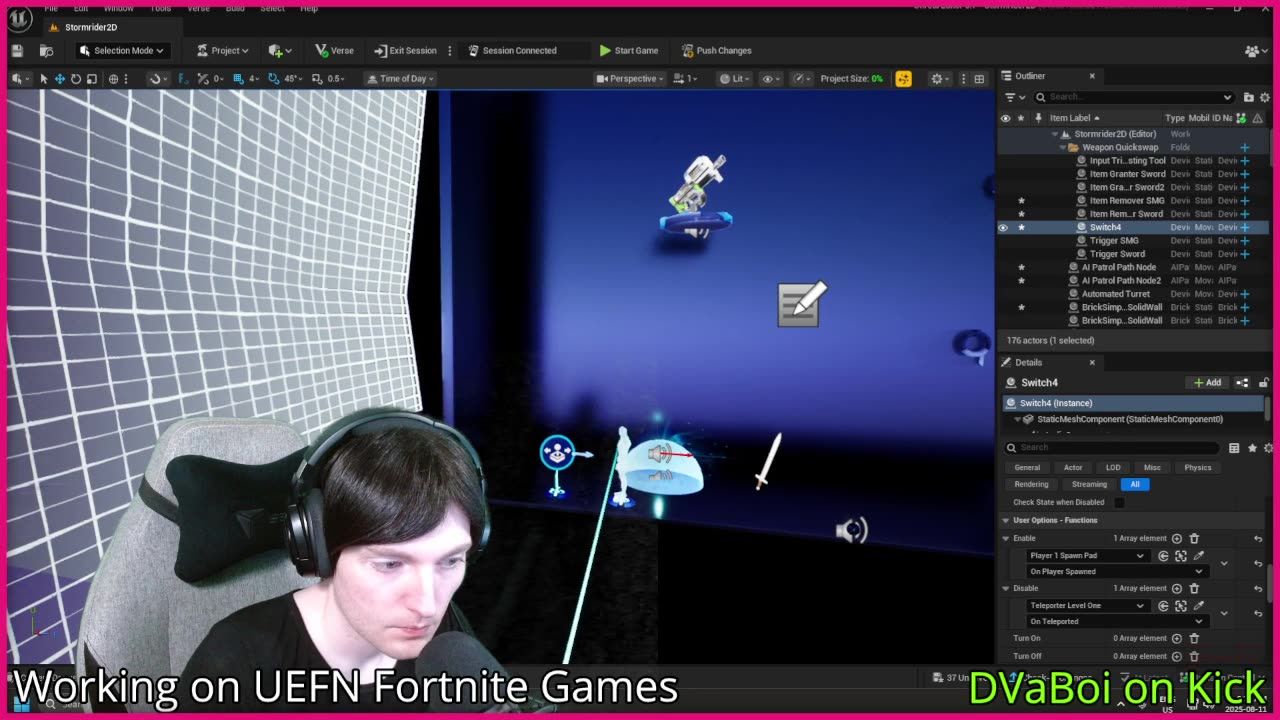Image resolution: width=1280 pixels, height=720 pixels.
Task: Open Perspective view dropdown
Action: [x=630, y=78]
